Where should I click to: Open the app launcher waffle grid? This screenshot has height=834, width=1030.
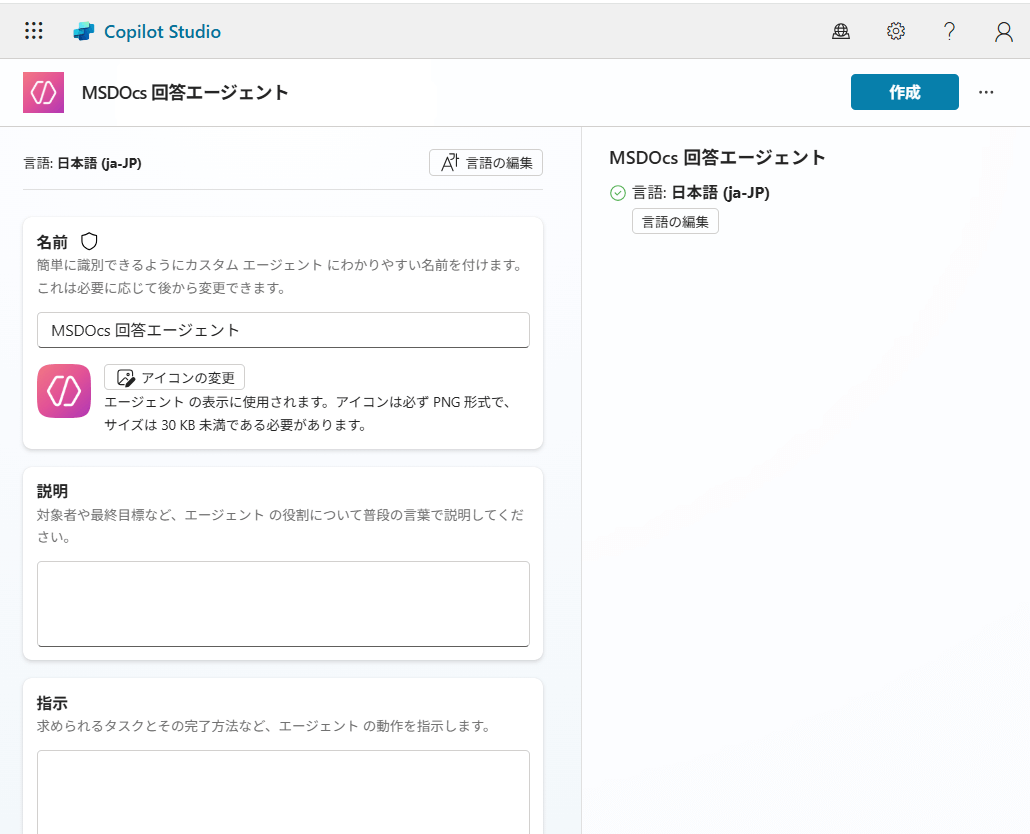34,31
